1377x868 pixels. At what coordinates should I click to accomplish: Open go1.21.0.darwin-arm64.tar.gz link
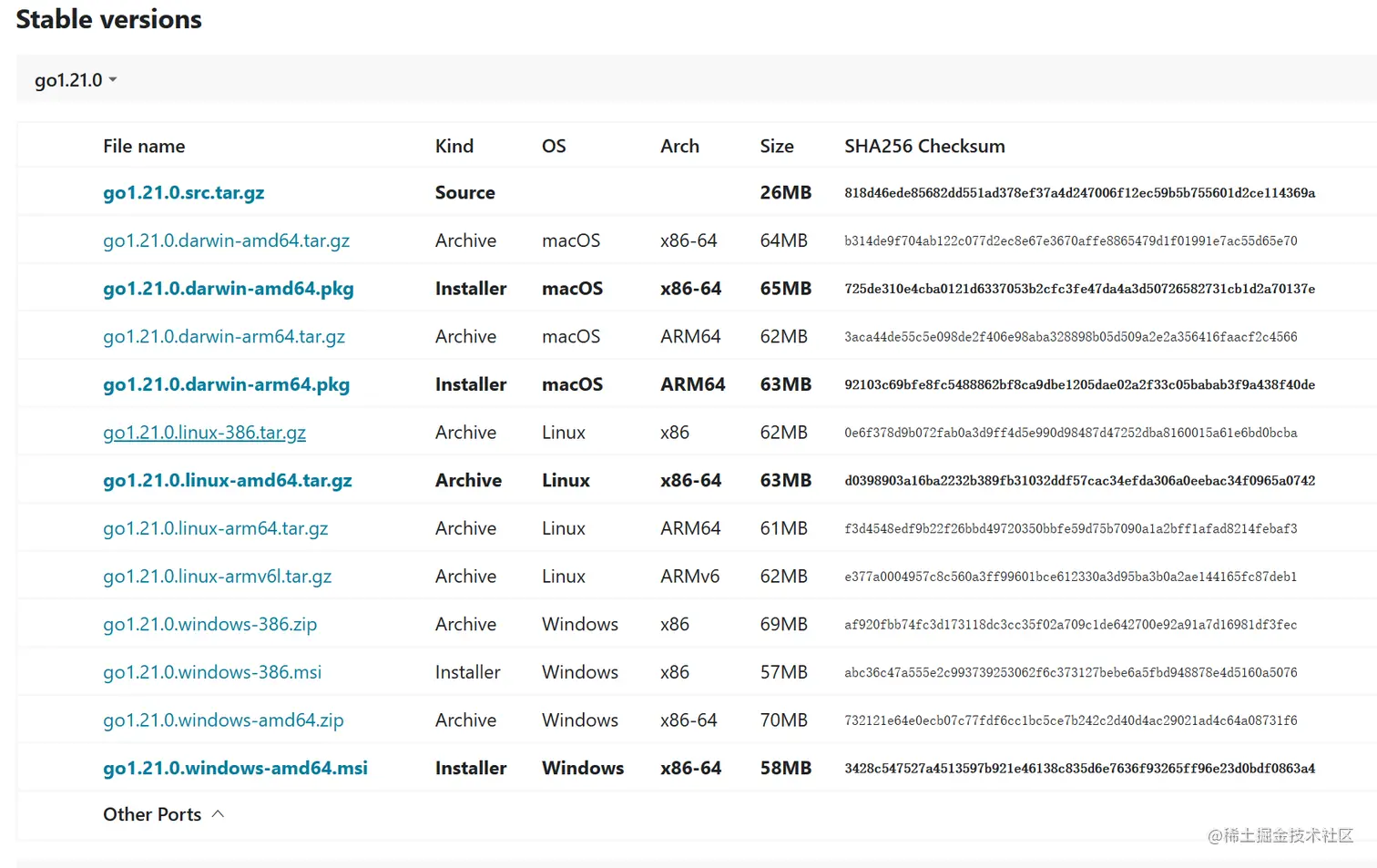click(x=224, y=336)
